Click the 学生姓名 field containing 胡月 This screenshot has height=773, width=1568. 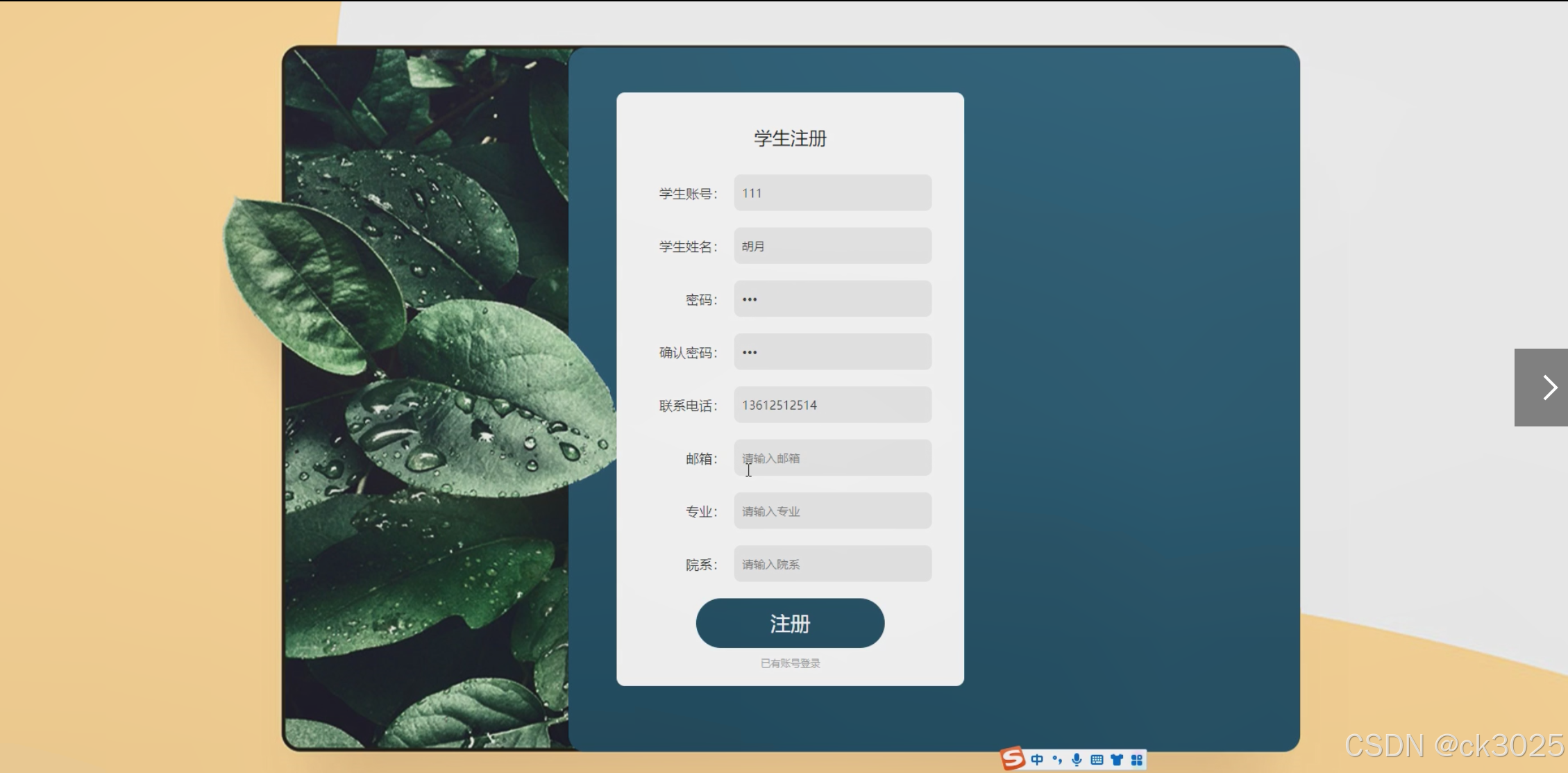(832, 246)
